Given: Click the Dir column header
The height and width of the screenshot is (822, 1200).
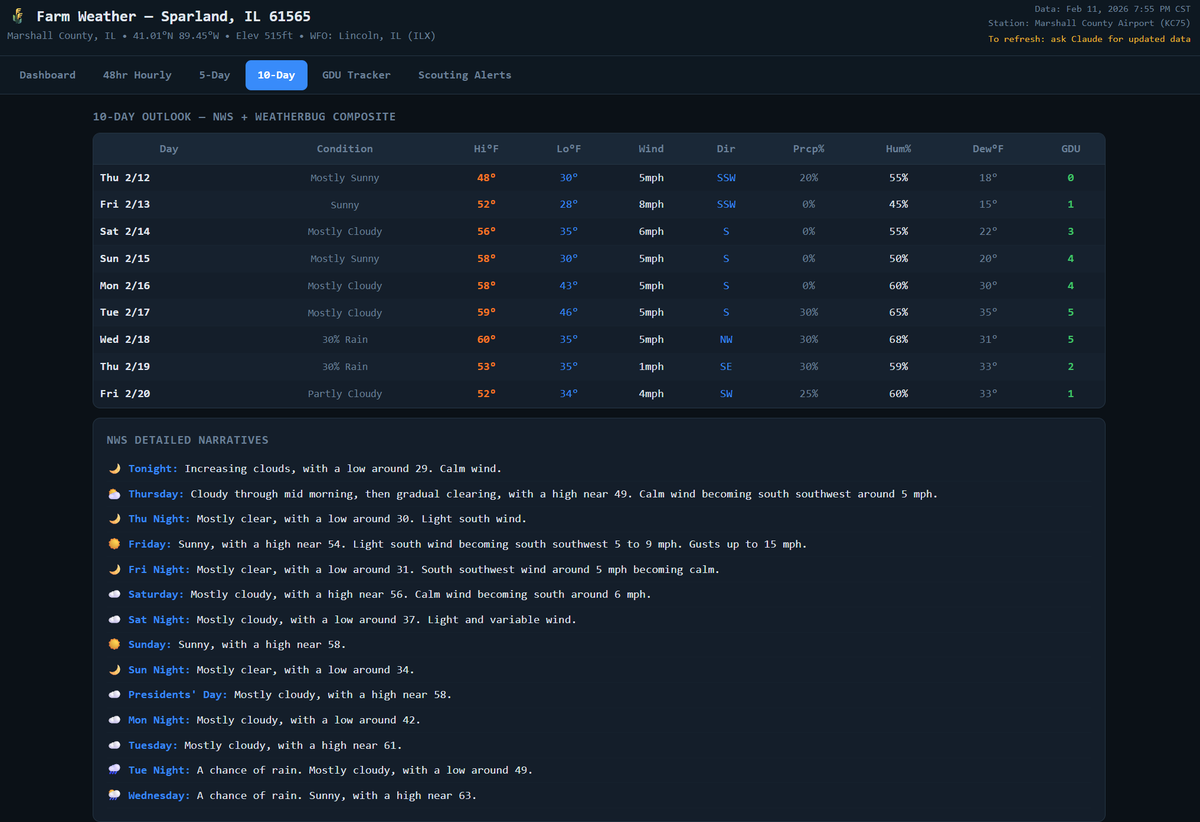Looking at the screenshot, I should (x=726, y=149).
